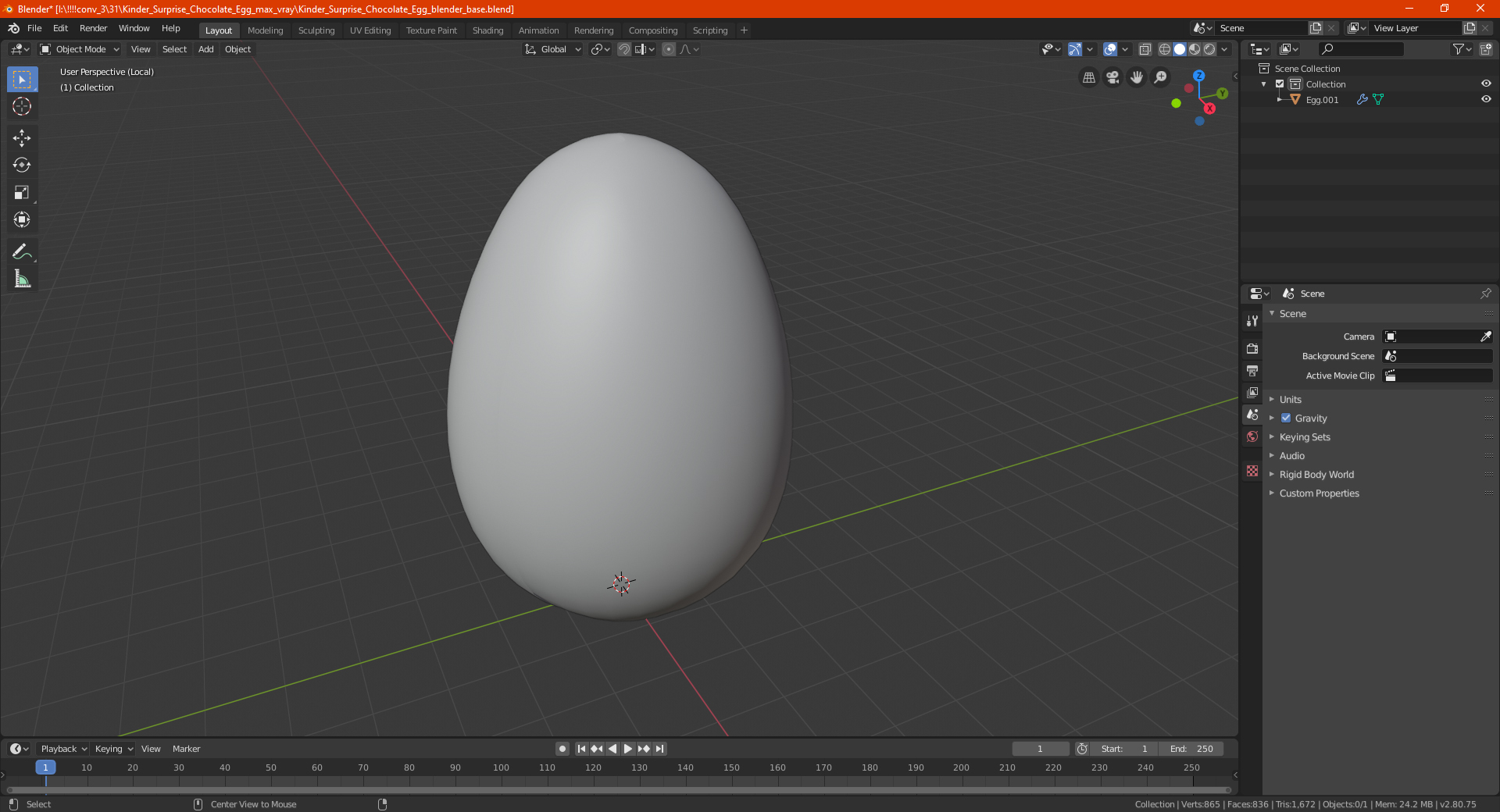Uncheck the Gravity checkbox
This screenshot has width=1500, height=812.
pyautogui.click(x=1286, y=418)
